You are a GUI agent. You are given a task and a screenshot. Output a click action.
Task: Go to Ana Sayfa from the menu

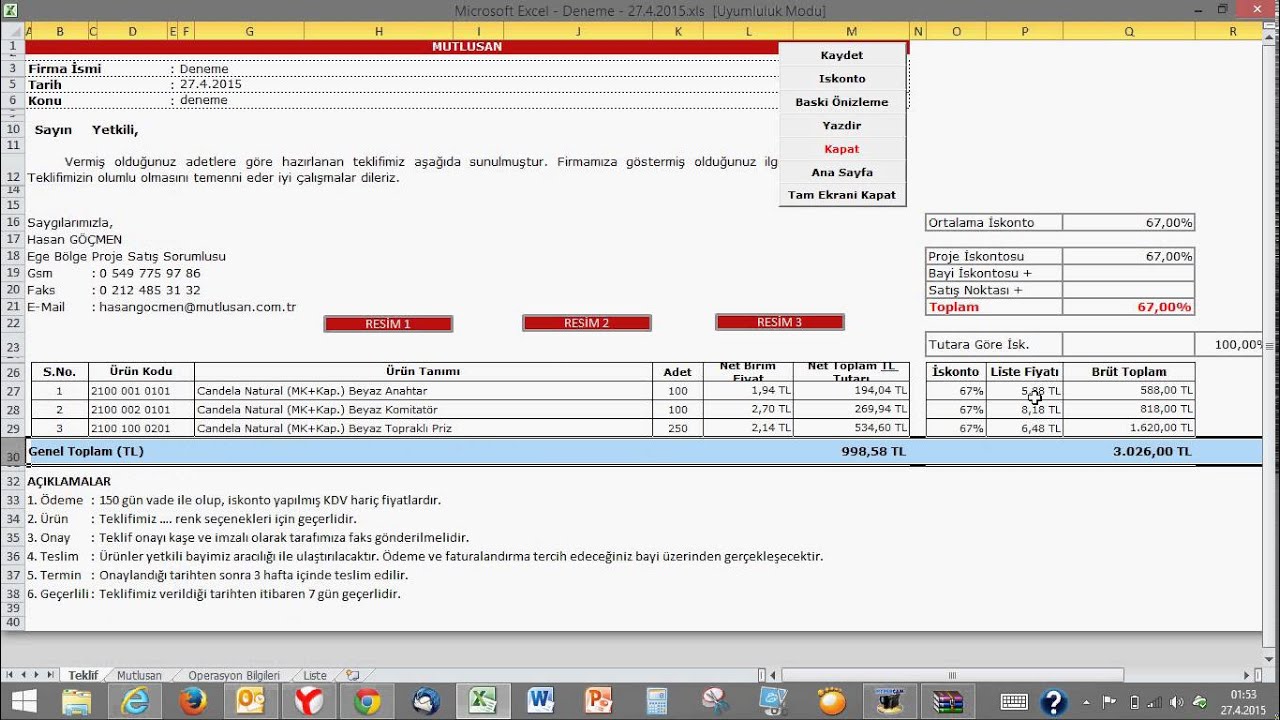[x=842, y=172]
